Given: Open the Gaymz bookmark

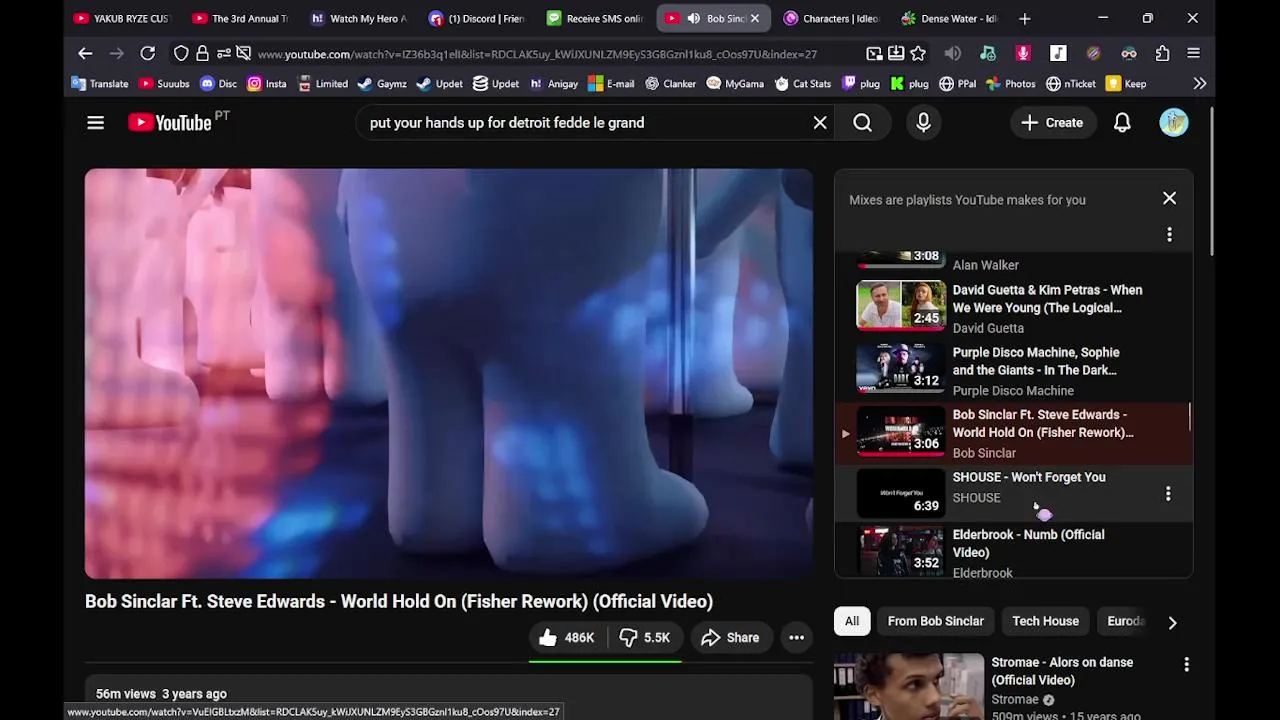Looking at the screenshot, I should (382, 84).
